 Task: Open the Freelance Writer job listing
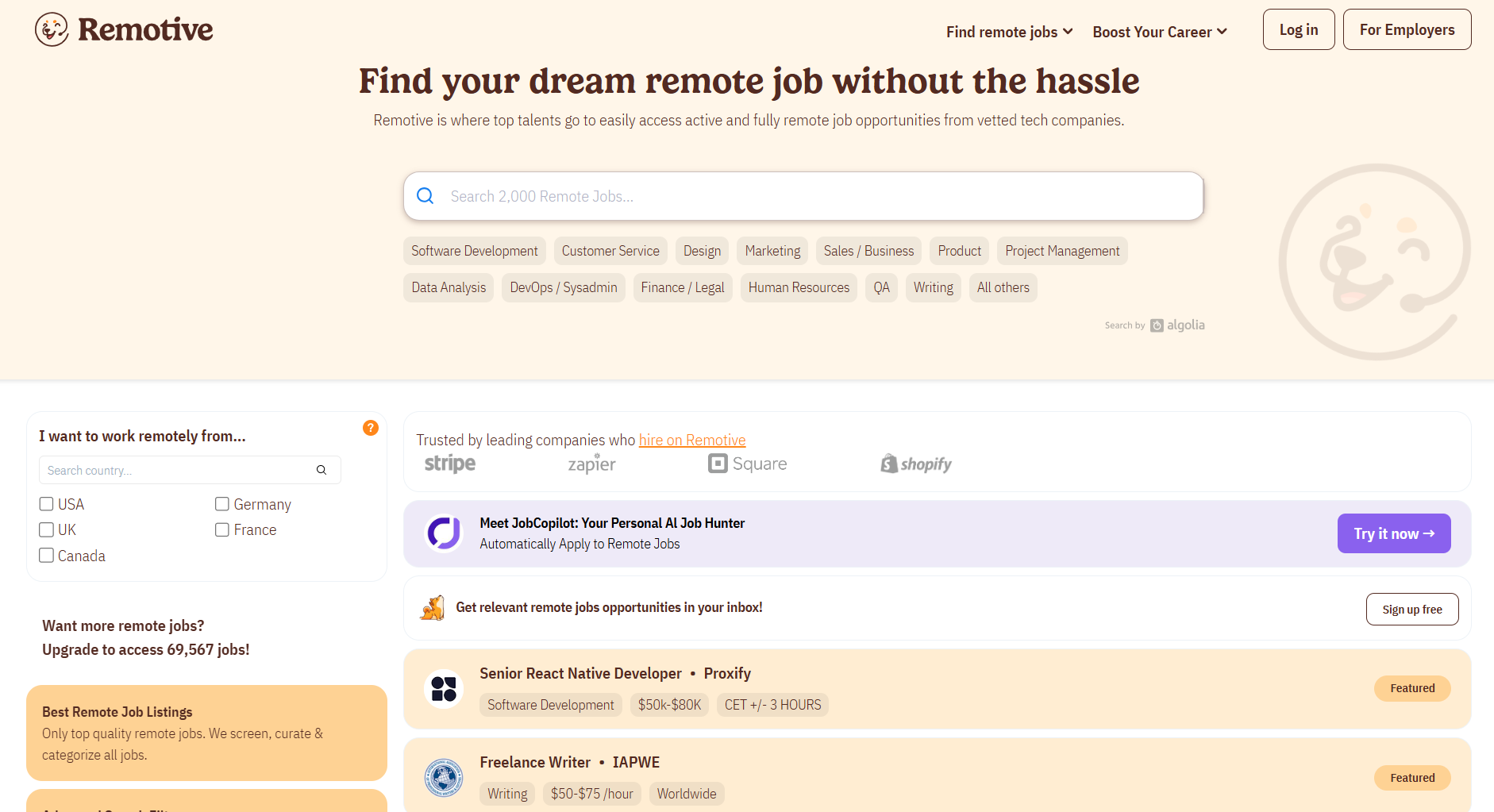[535, 762]
